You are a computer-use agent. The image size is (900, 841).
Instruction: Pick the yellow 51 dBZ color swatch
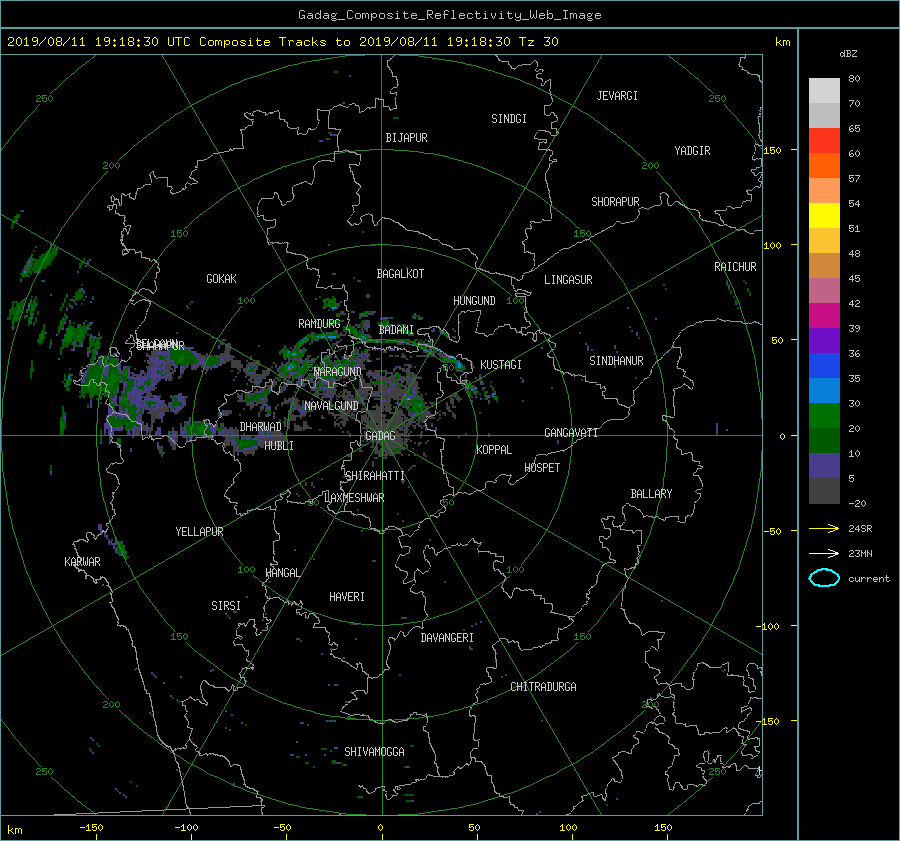pos(824,216)
